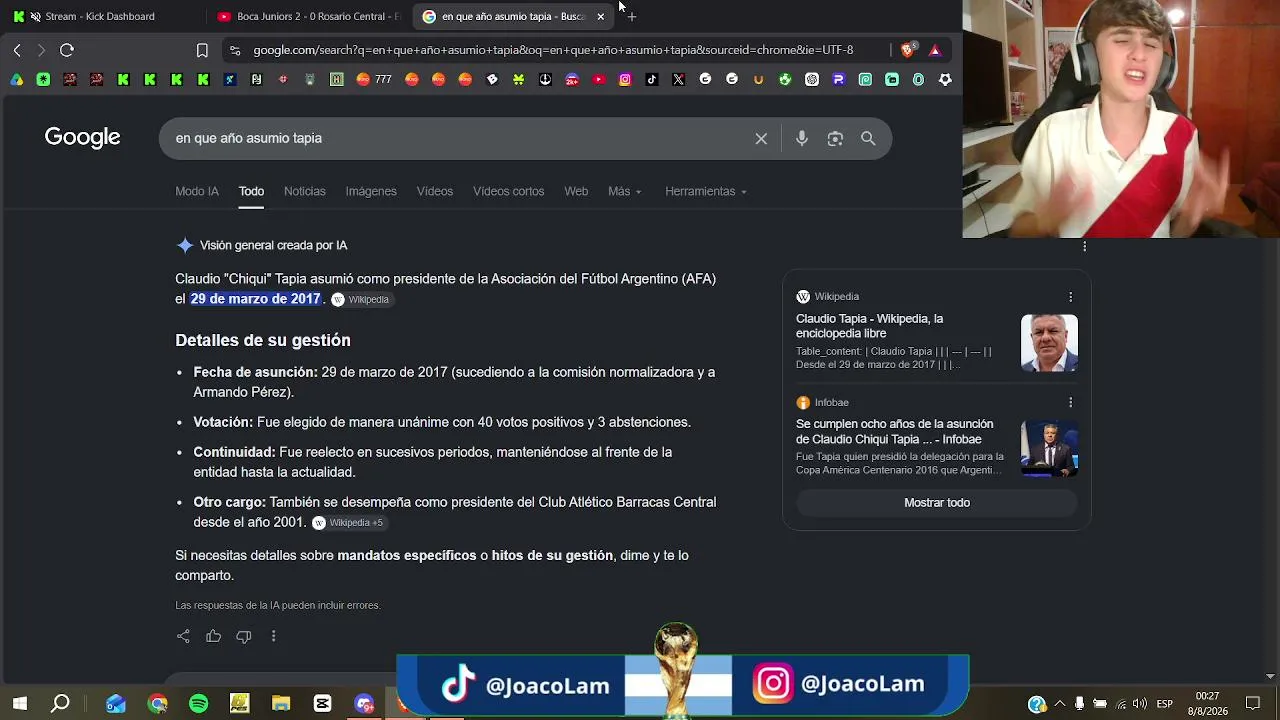Screen dimensions: 1280x720
Task: Open the Brave Shields lion icon
Action: (x=908, y=49)
